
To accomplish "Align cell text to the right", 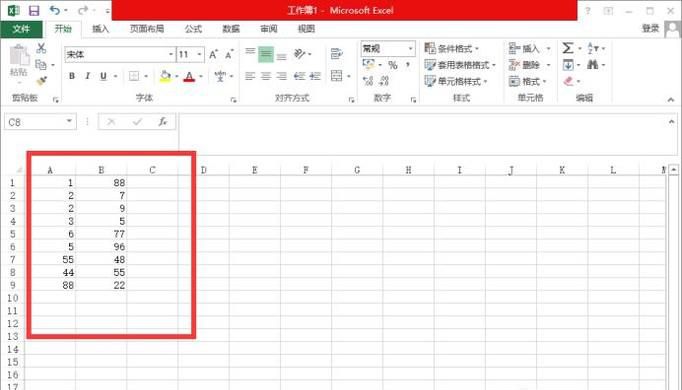I will (x=282, y=77).
